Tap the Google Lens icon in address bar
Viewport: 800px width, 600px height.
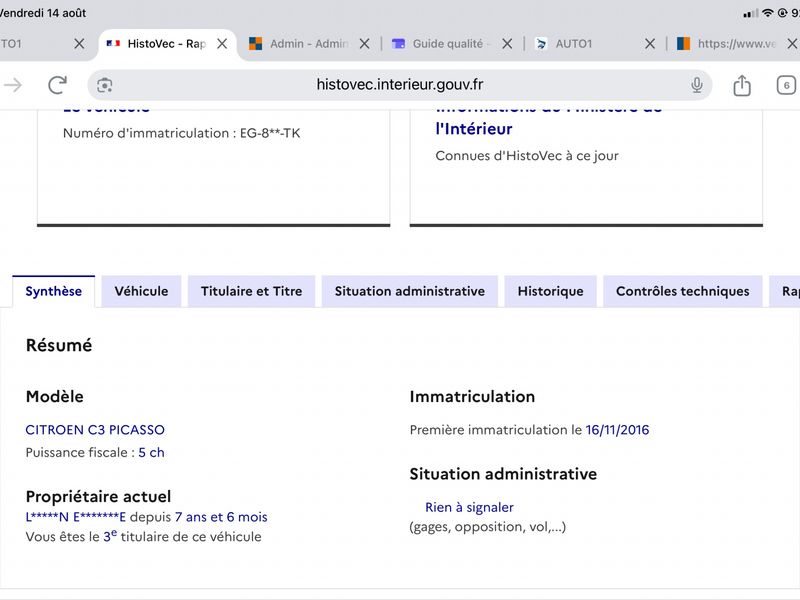click(105, 85)
